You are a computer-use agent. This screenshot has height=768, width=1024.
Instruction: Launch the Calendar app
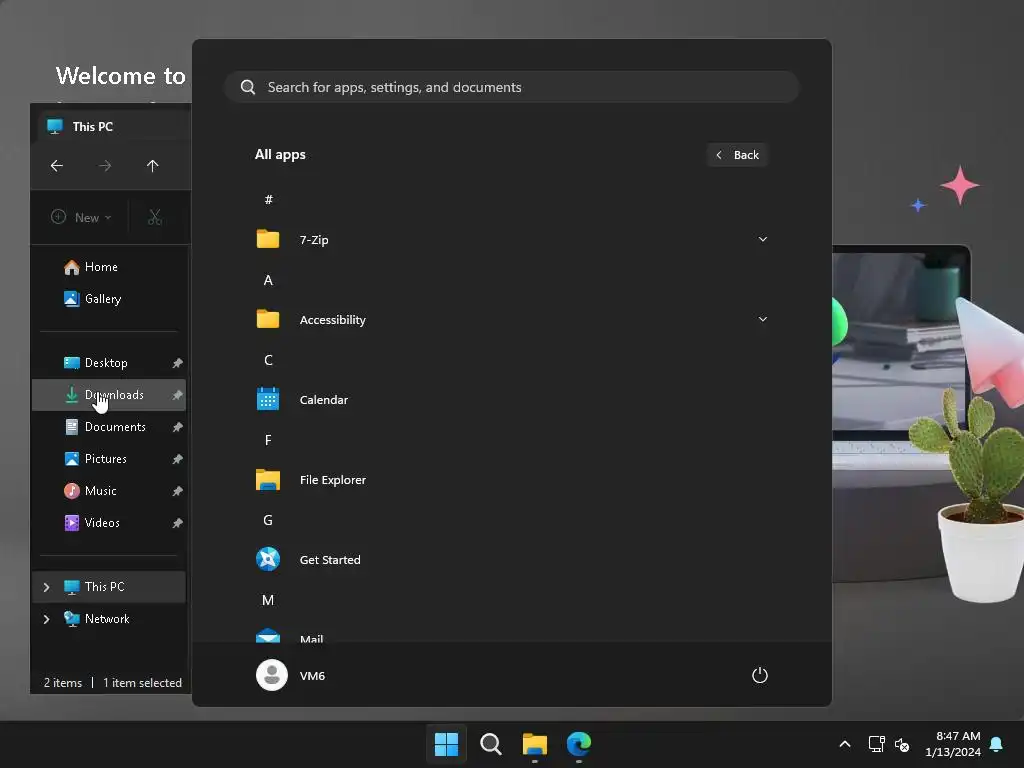(x=511, y=400)
